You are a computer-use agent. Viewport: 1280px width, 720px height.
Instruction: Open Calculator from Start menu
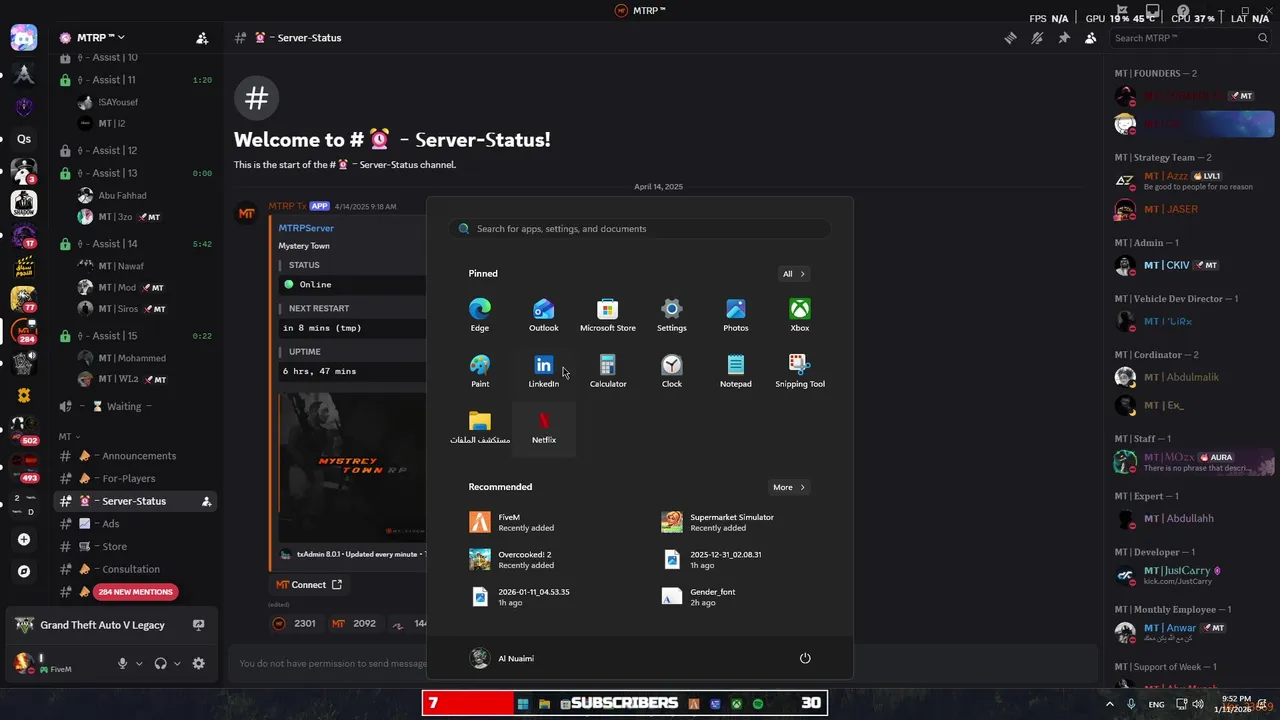[x=608, y=371]
